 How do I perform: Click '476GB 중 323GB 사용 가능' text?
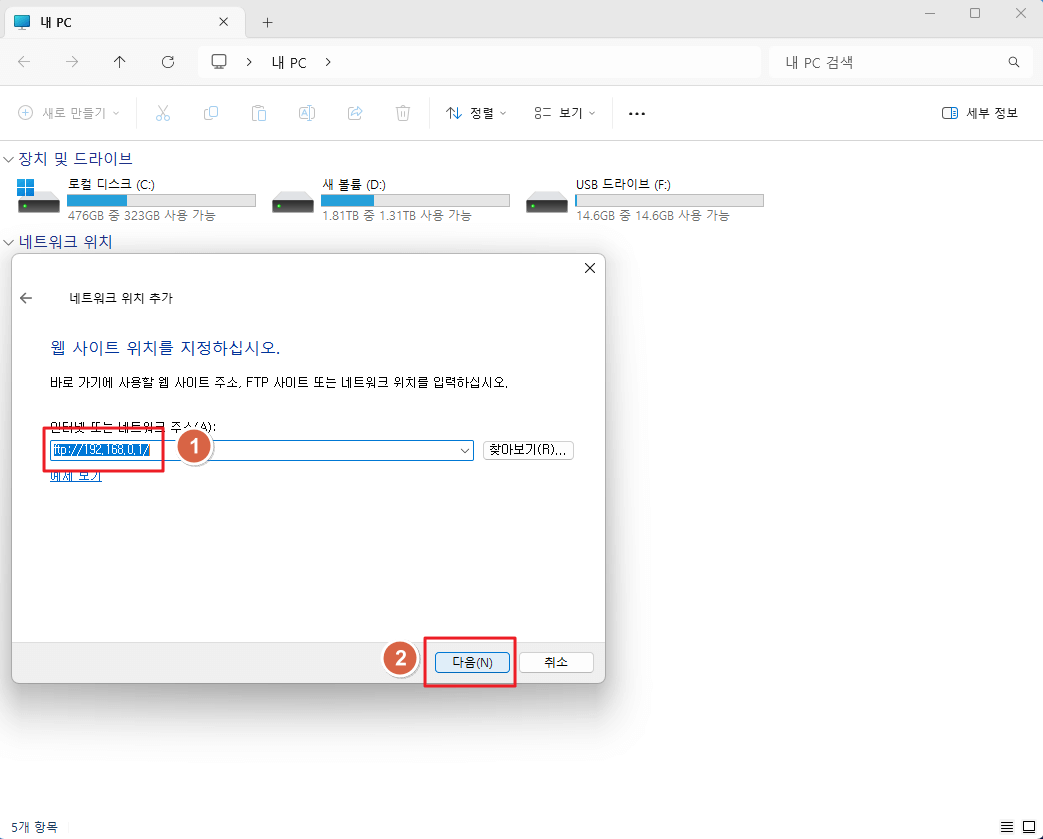[x=142, y=216]
